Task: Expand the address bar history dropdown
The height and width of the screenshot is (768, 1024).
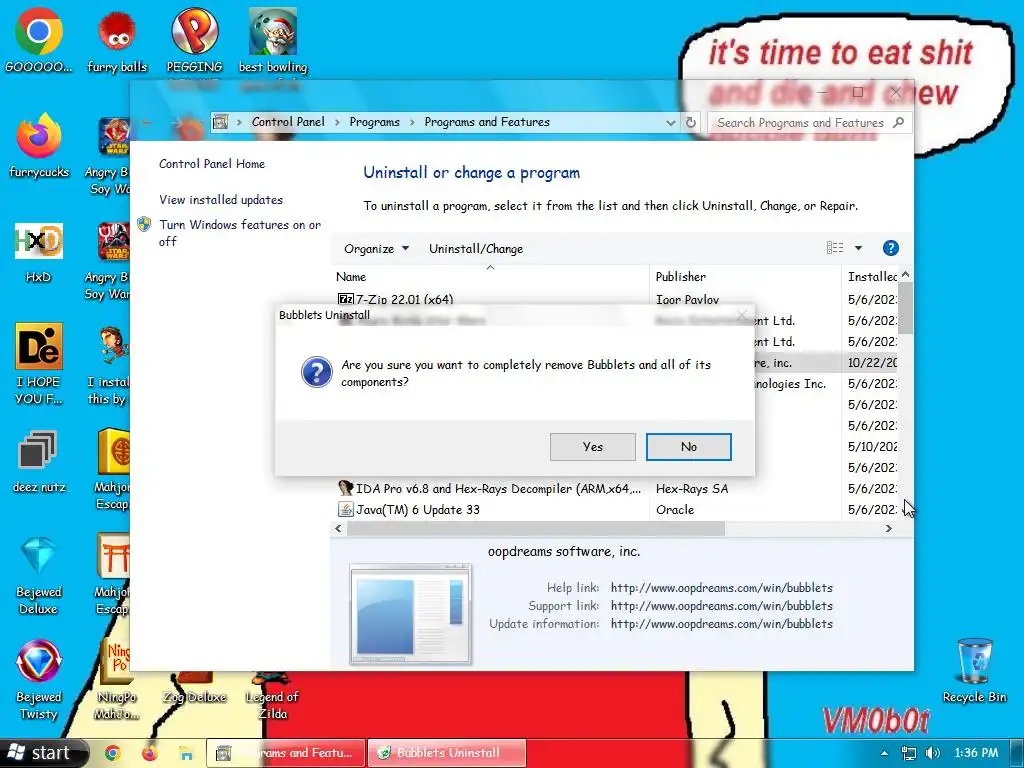Action: coord(670,123)
